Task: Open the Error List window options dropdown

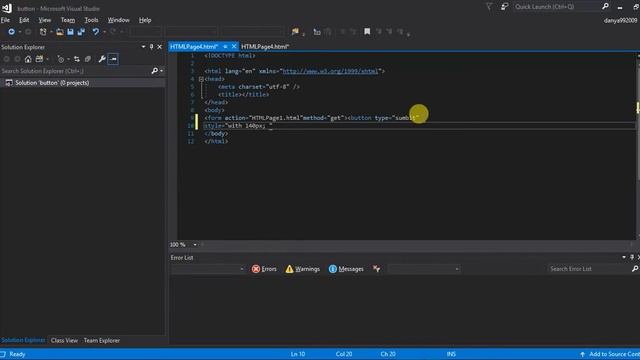Action: pos(624,257)
